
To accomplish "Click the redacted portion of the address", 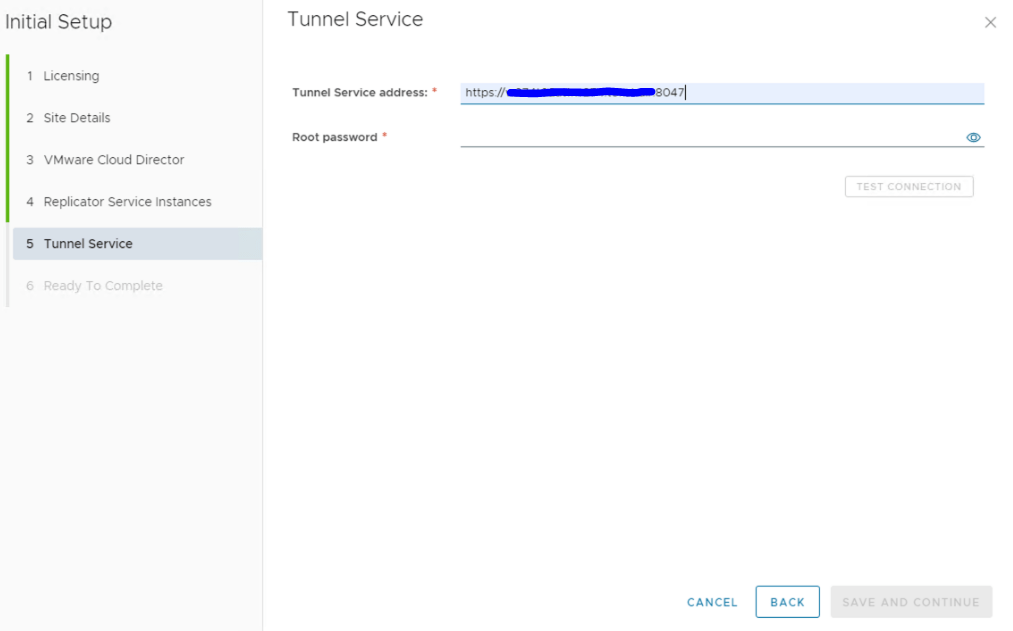I will (x=580, y=93).
